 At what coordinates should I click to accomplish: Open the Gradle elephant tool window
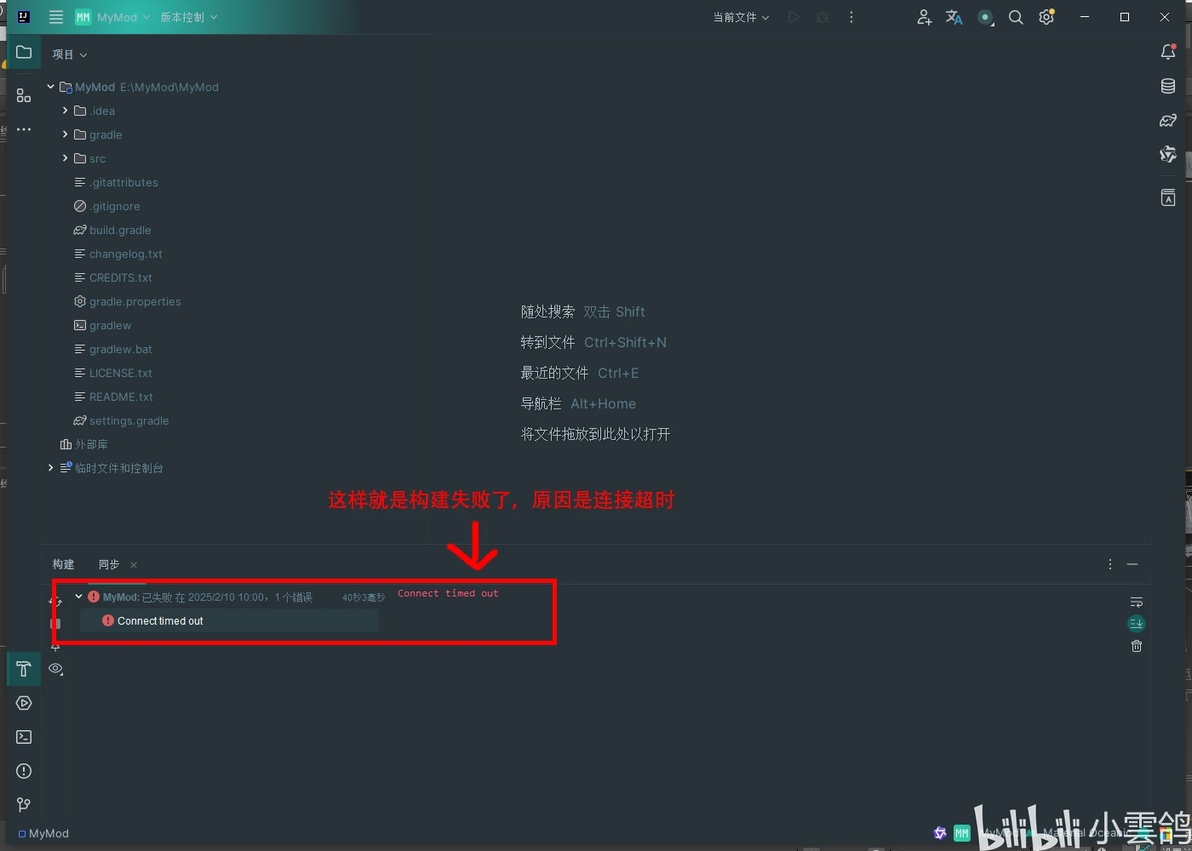pos(1168,120)
